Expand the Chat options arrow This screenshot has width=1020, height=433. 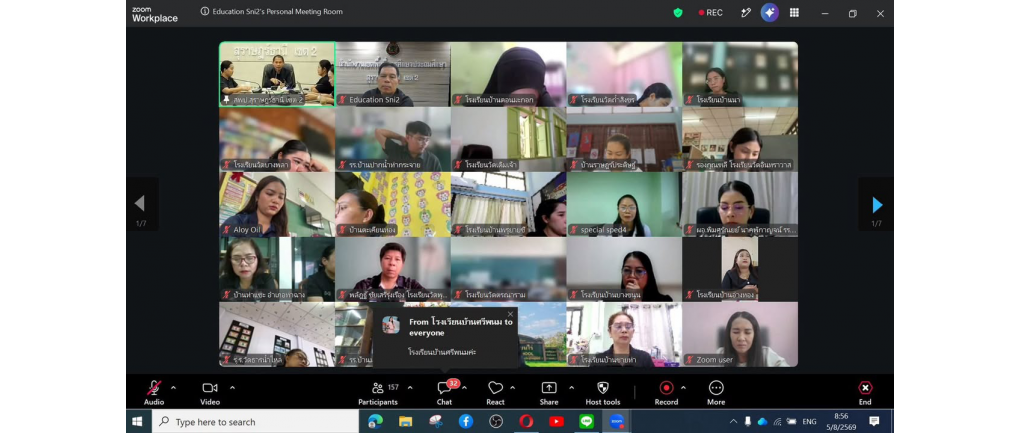[x=464, y=387]
